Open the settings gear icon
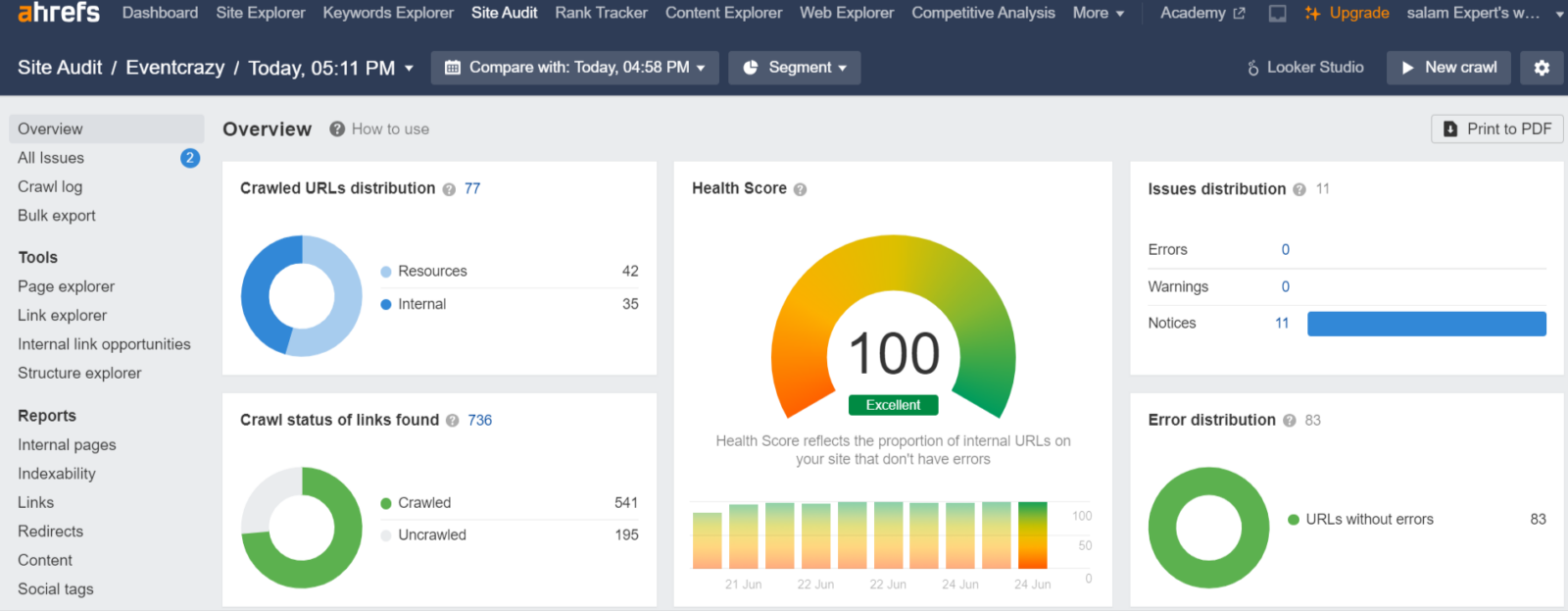1568x611 pixels. click(1542, 68)
